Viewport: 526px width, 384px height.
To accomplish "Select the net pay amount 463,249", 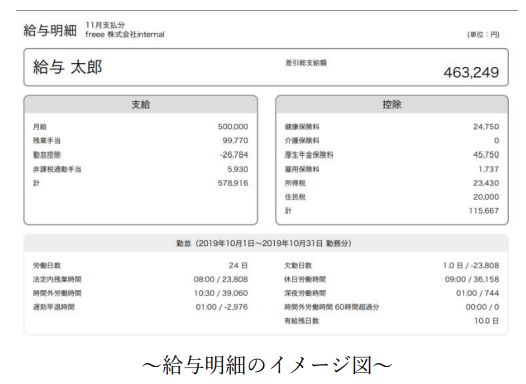I will [x=471, y=72].
